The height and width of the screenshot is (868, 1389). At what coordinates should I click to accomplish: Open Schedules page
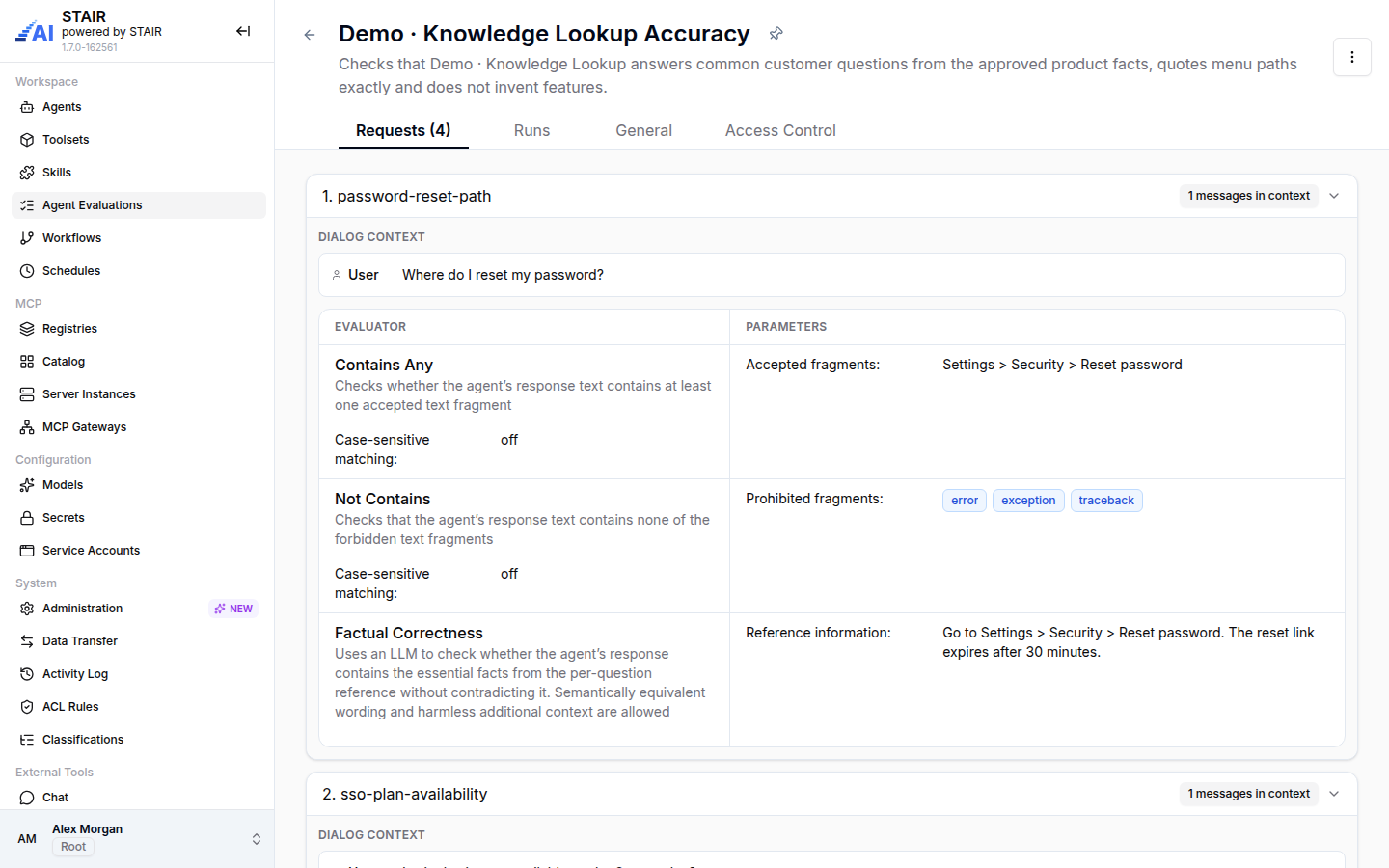click(139, 271)
